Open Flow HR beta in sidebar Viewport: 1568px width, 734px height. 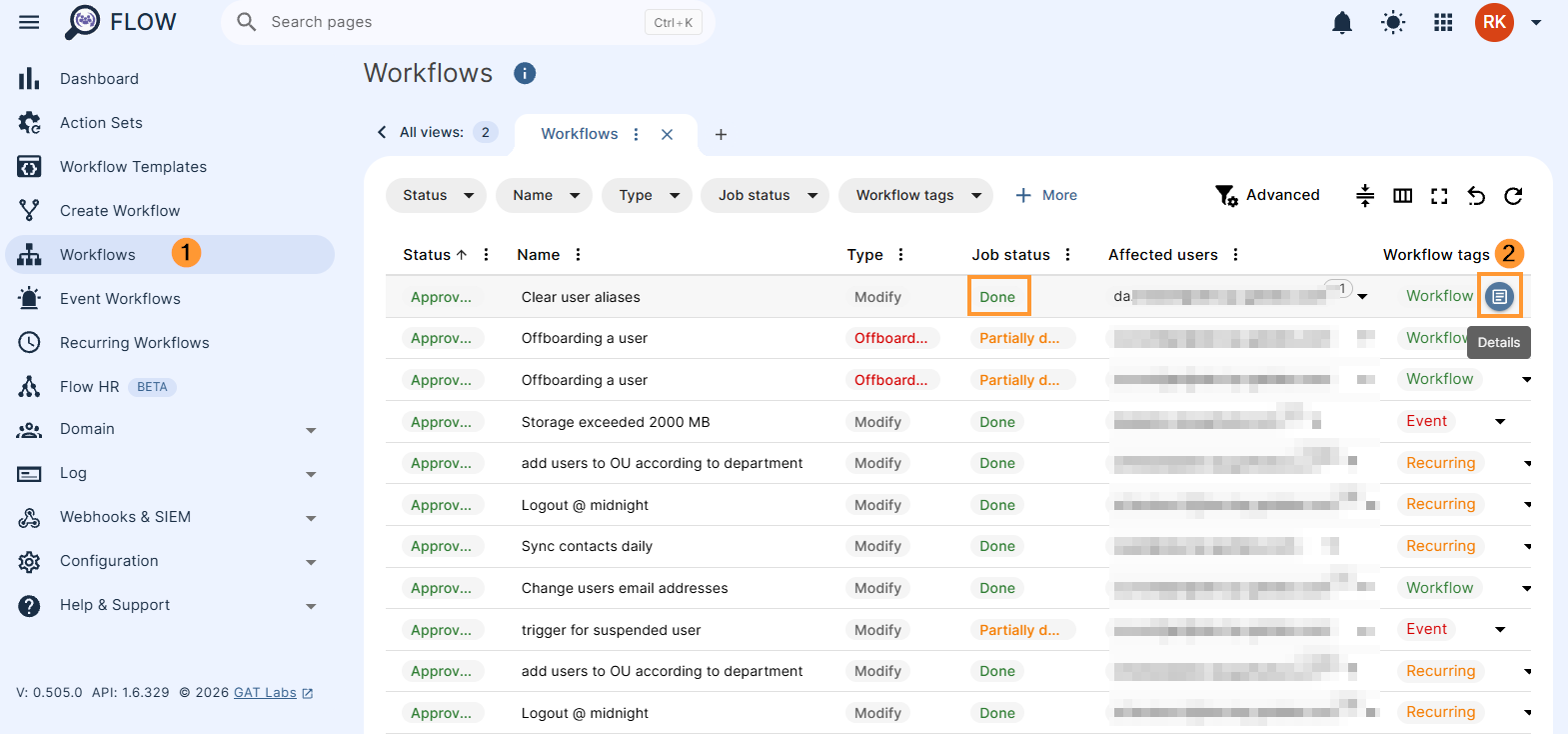coord(170,387)
